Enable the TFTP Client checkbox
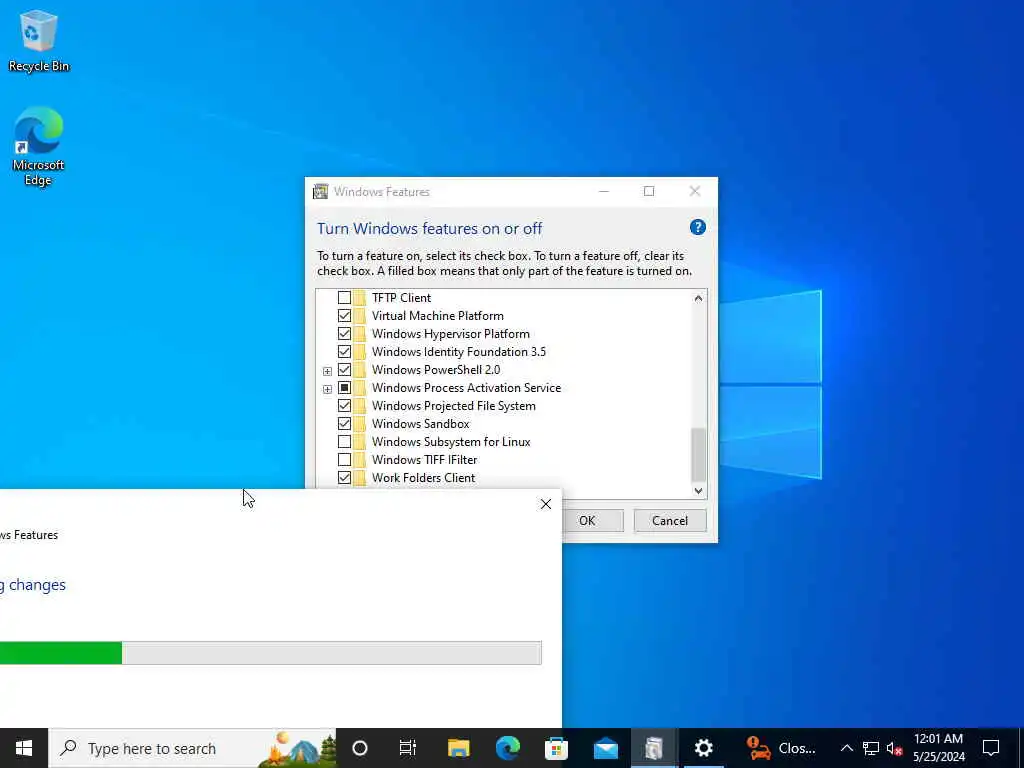 [344, 298]
